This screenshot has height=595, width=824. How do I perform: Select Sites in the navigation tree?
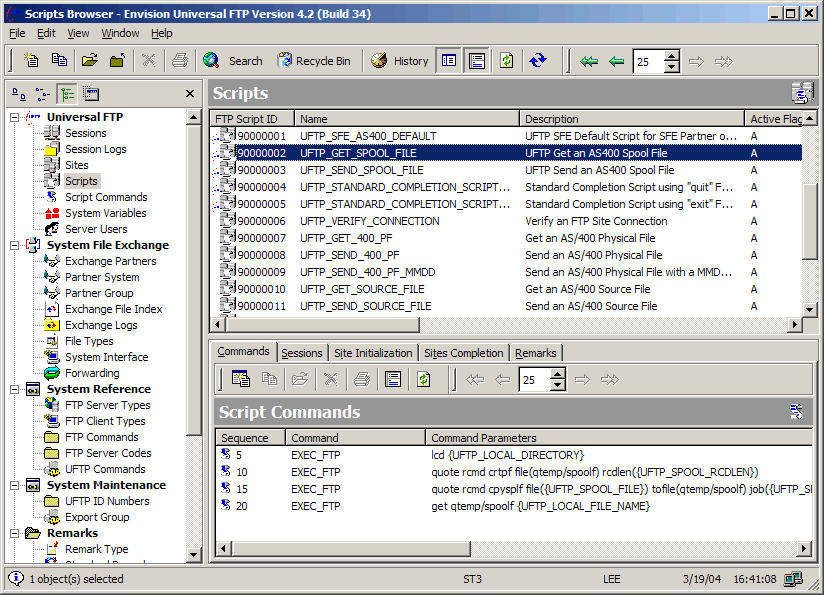(x=76, y=165)
